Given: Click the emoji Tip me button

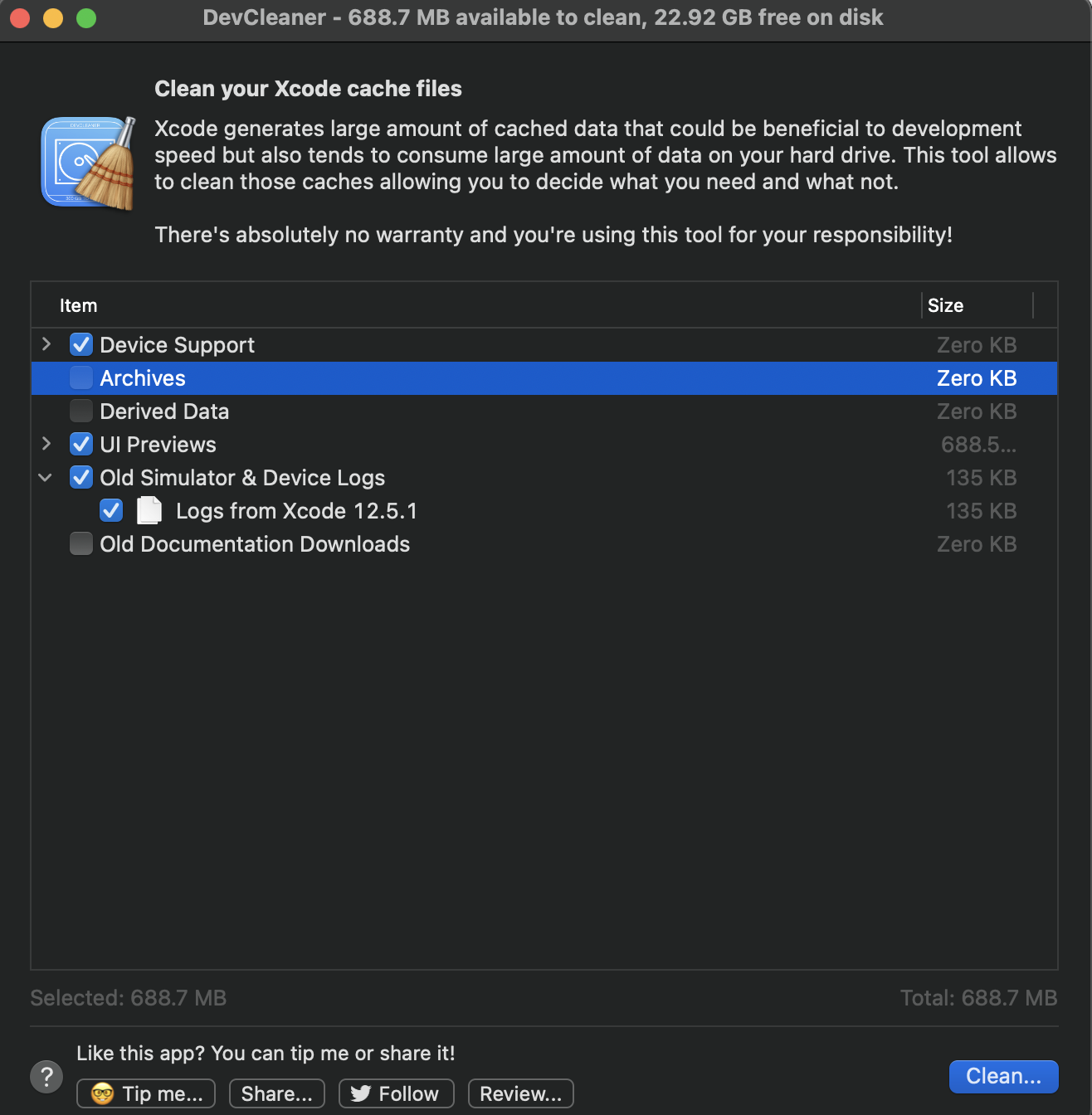Looking at the screenshot, I should pos(146,1093).
